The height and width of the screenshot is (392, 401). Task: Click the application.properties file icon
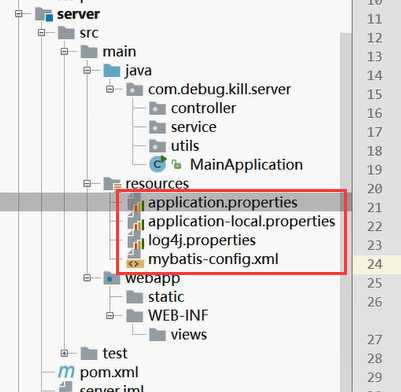click(136, 203)
